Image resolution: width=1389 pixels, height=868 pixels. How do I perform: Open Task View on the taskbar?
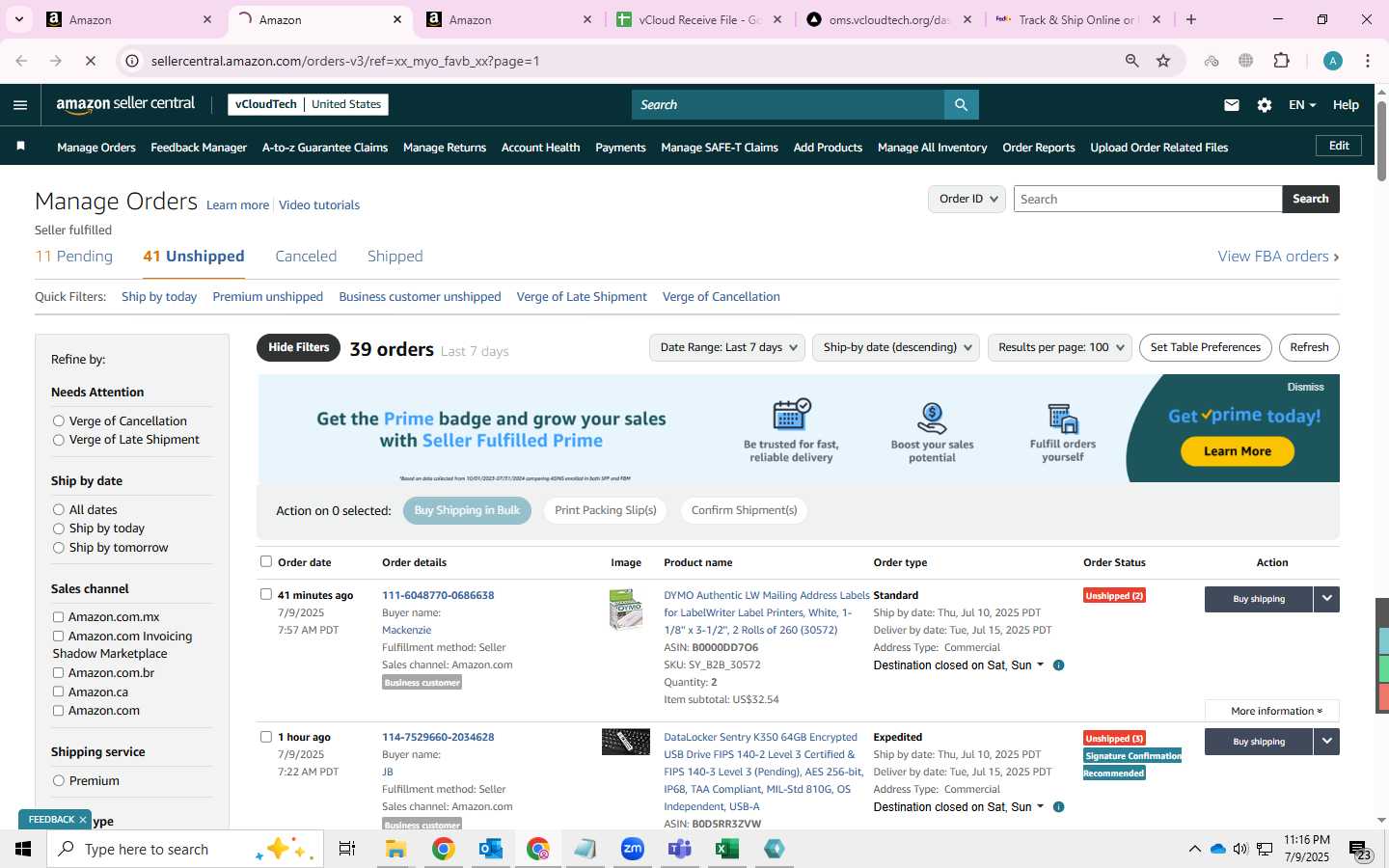[347, 849]
